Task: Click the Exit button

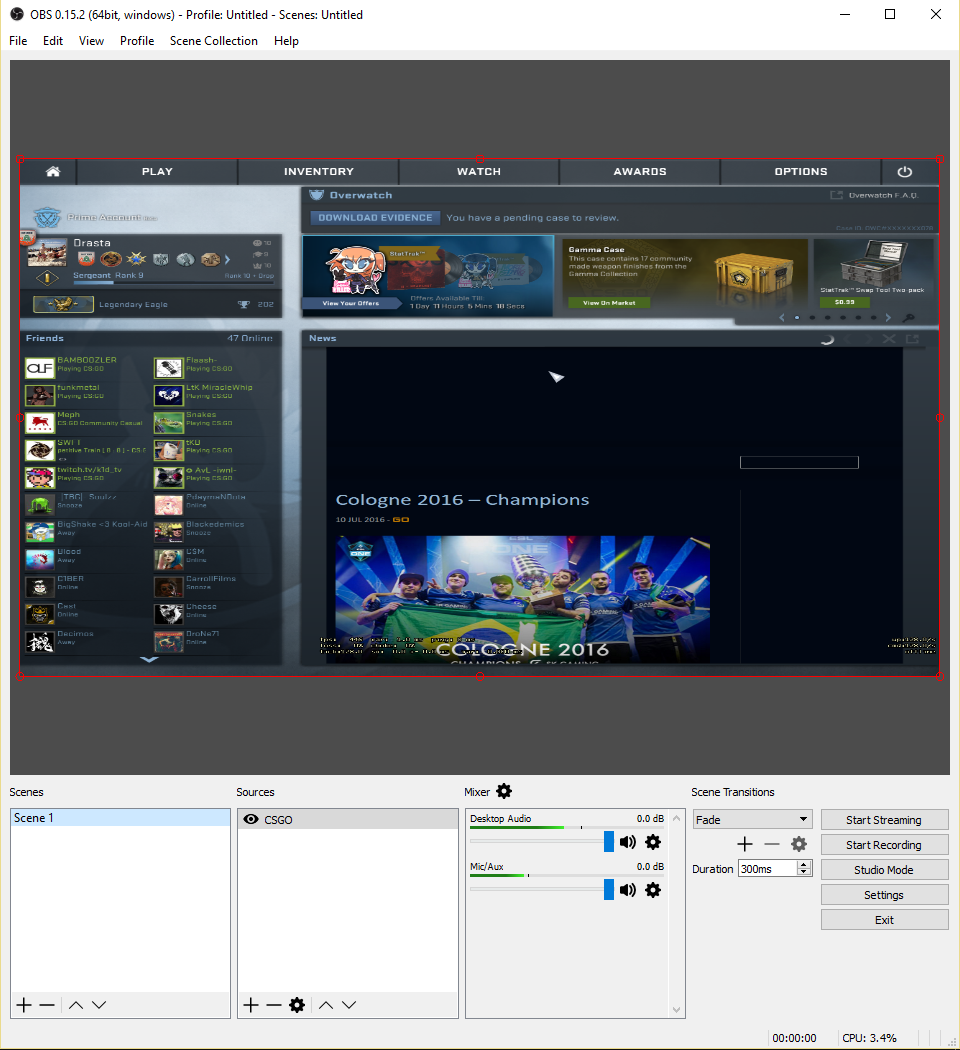Action: pos(884,919)
